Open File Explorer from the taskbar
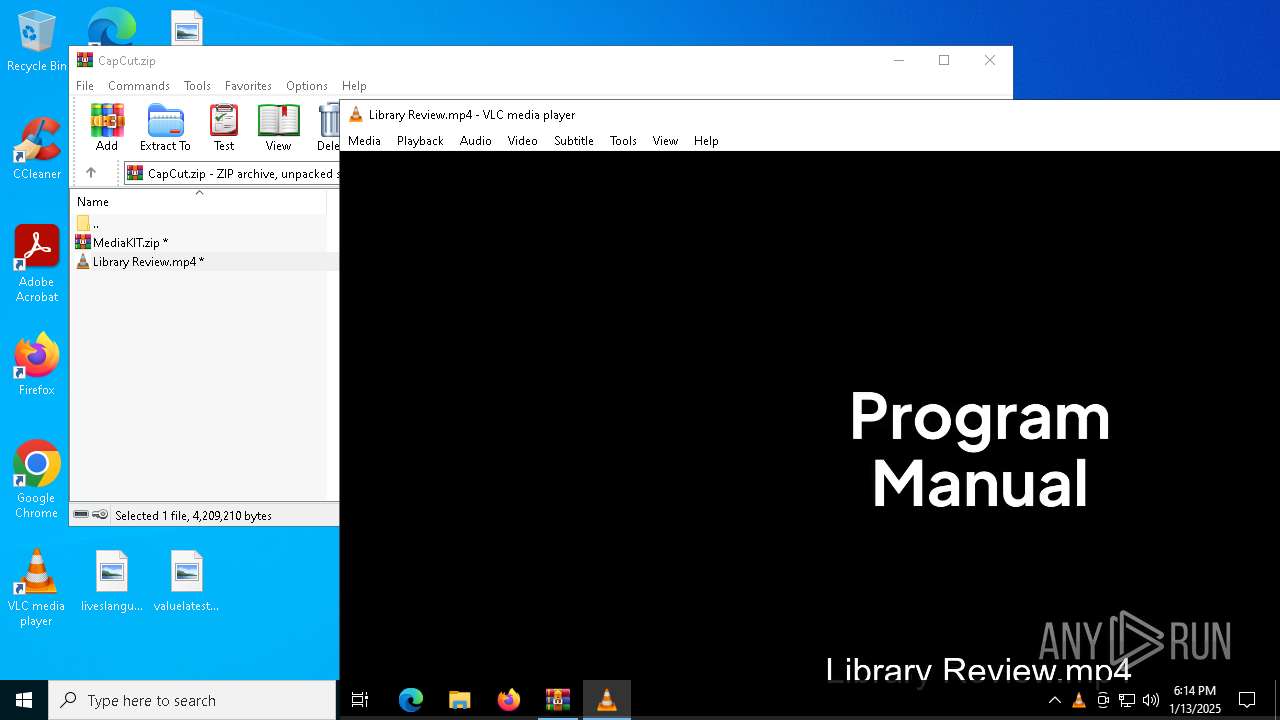 (x=459, y=700)
